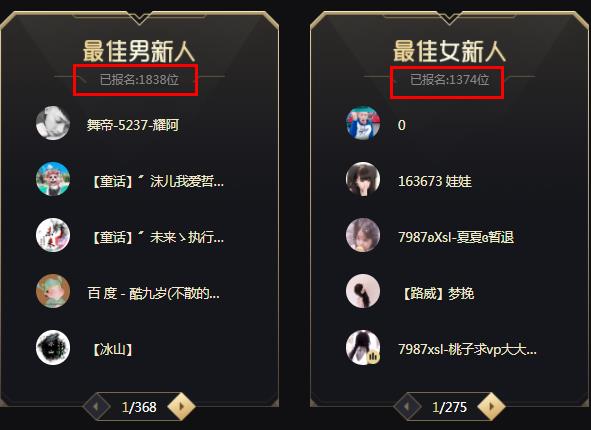Go to next page of 最佳男新人 list
591x430 pixels.
pos(181,406)
